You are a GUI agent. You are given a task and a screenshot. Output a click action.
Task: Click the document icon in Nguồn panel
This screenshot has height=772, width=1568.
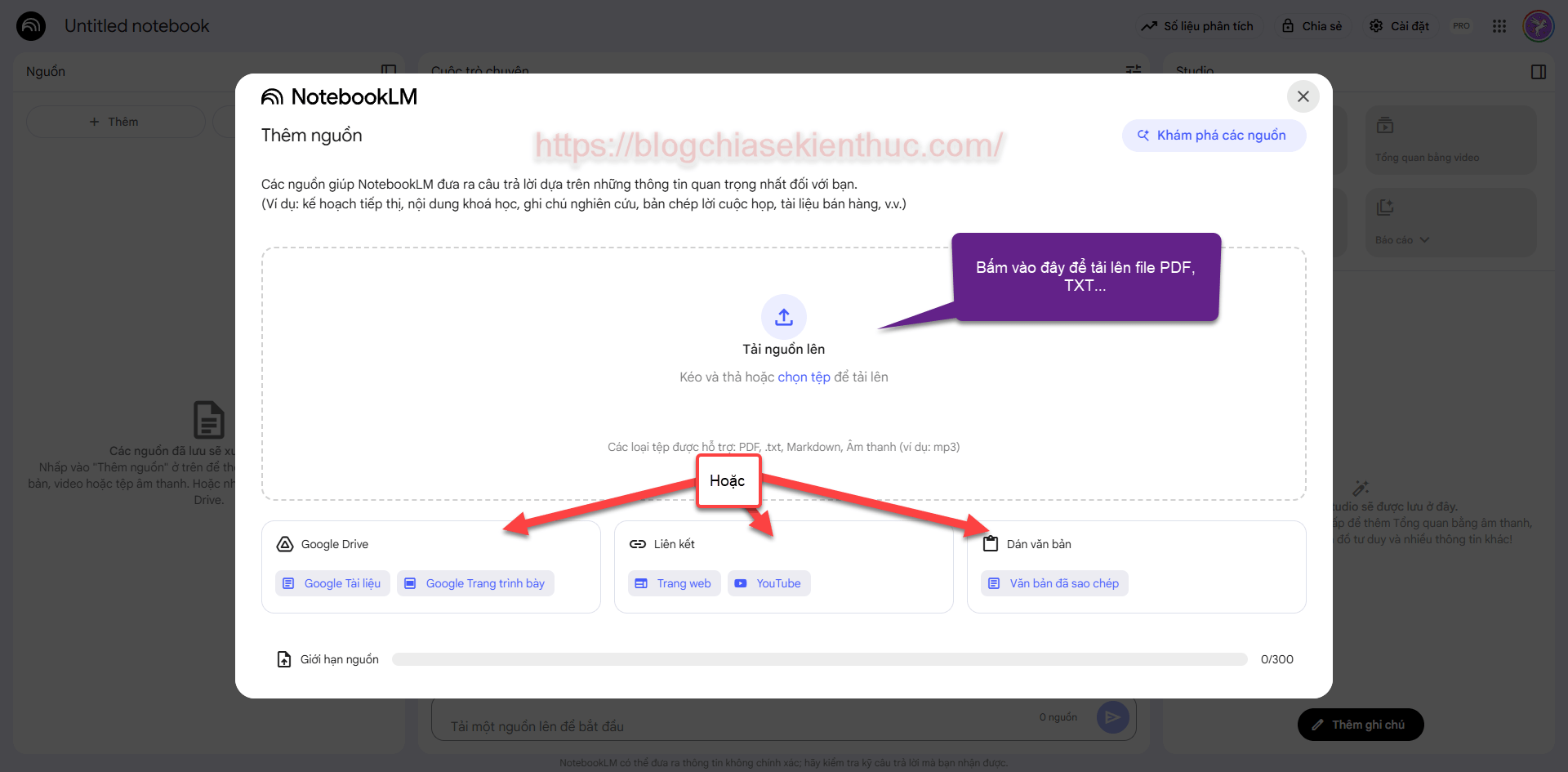click(x=209, y=420)
